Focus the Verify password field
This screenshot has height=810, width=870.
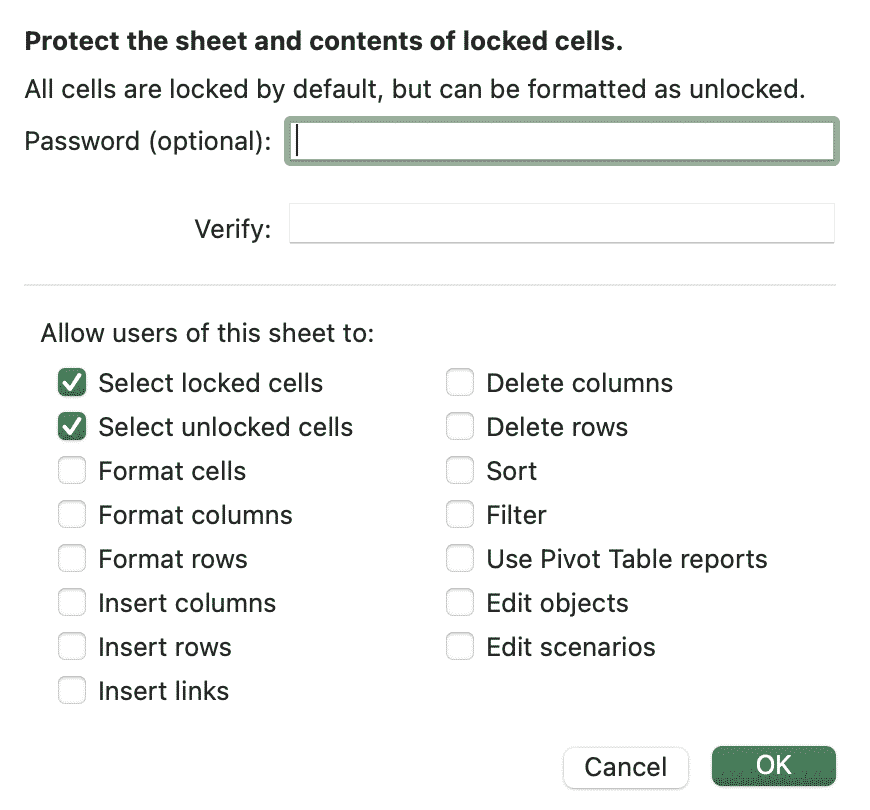coord(561,224)
